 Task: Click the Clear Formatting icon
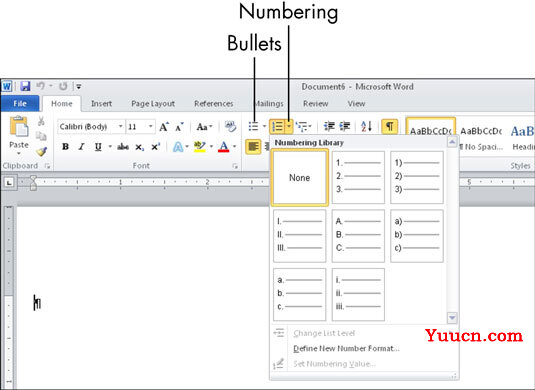(230, 127)
